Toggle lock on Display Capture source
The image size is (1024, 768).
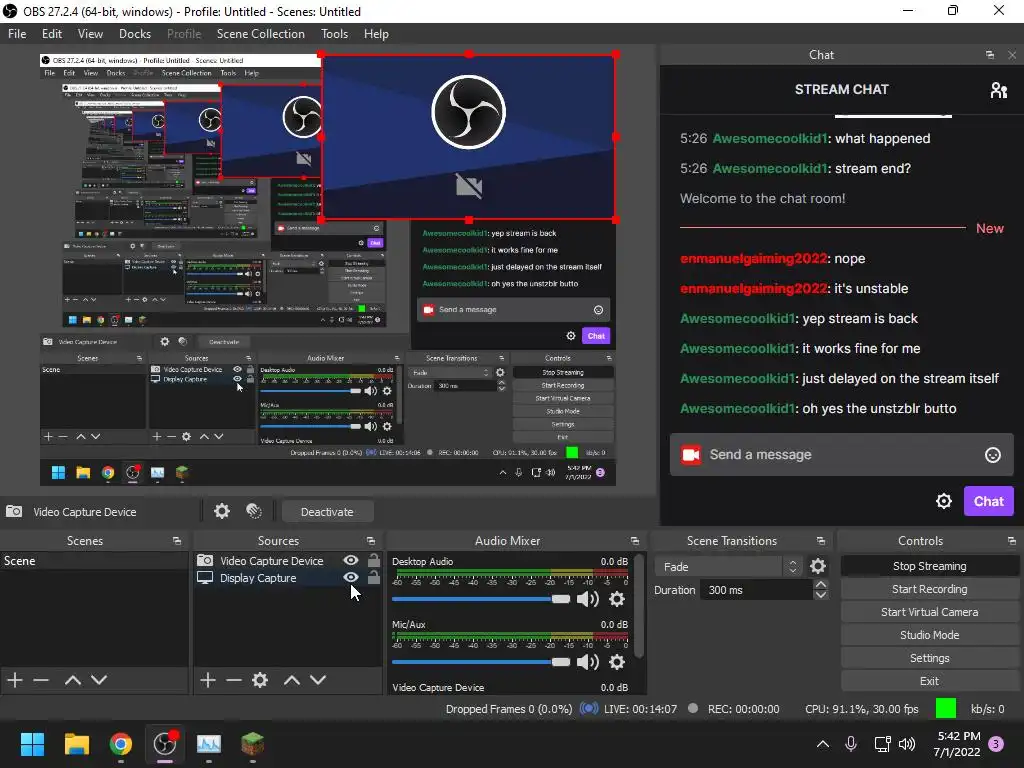point(374,577)
